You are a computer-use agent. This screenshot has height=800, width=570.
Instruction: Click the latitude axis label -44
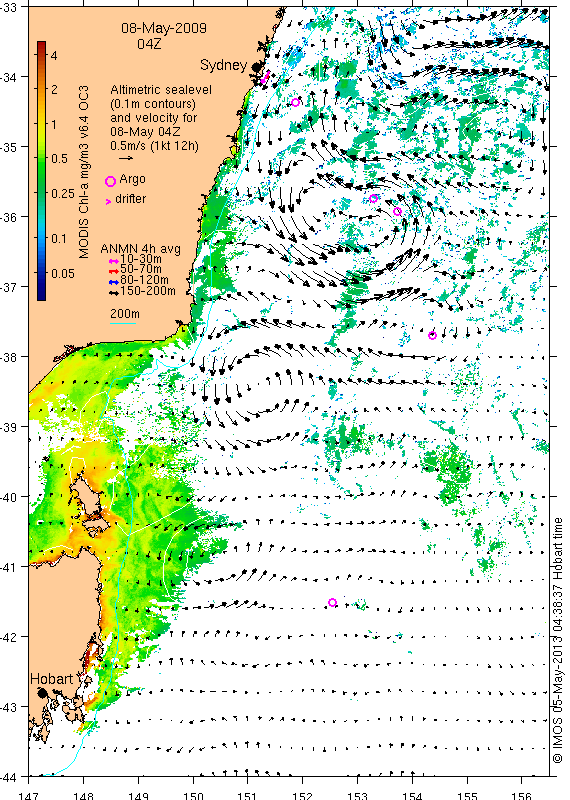[x=8, y=777]
